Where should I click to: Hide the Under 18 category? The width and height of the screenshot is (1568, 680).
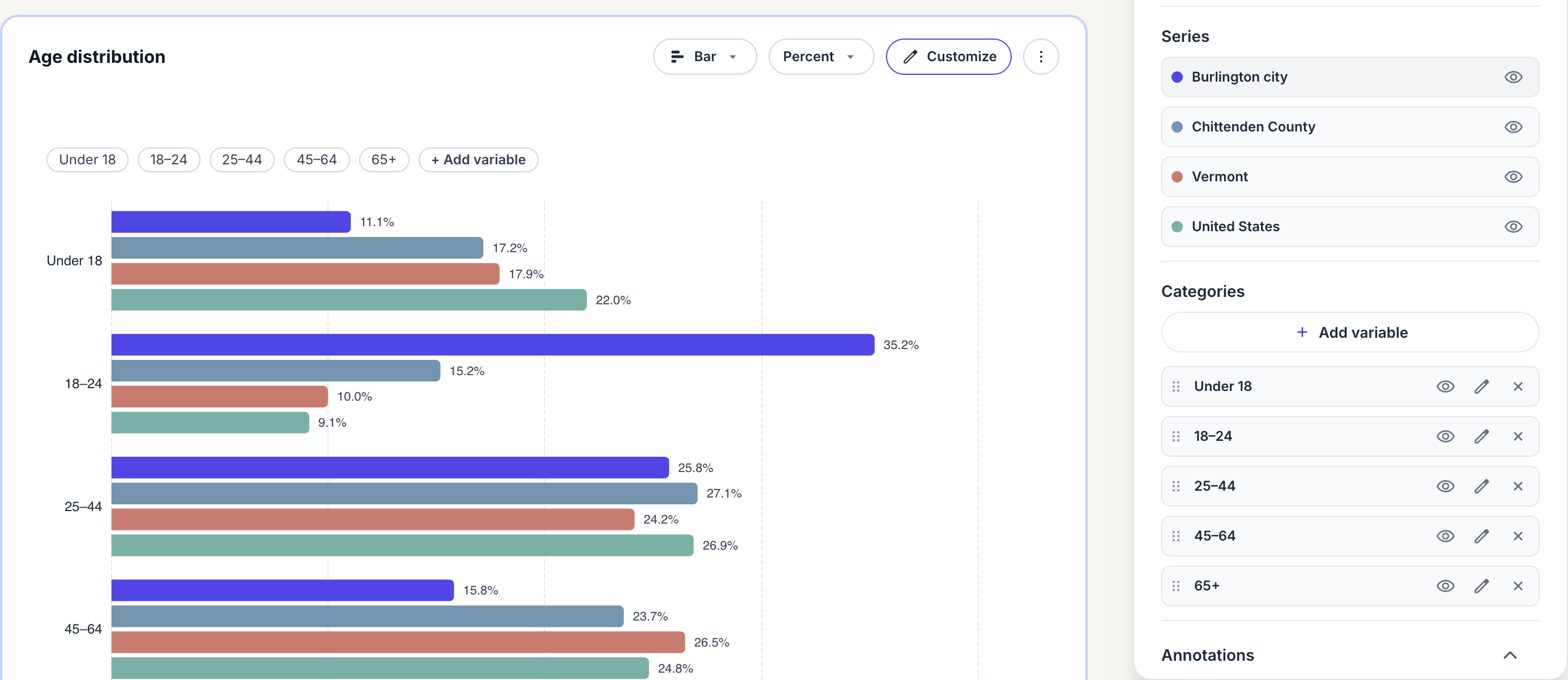click(x=1445, y=386)
